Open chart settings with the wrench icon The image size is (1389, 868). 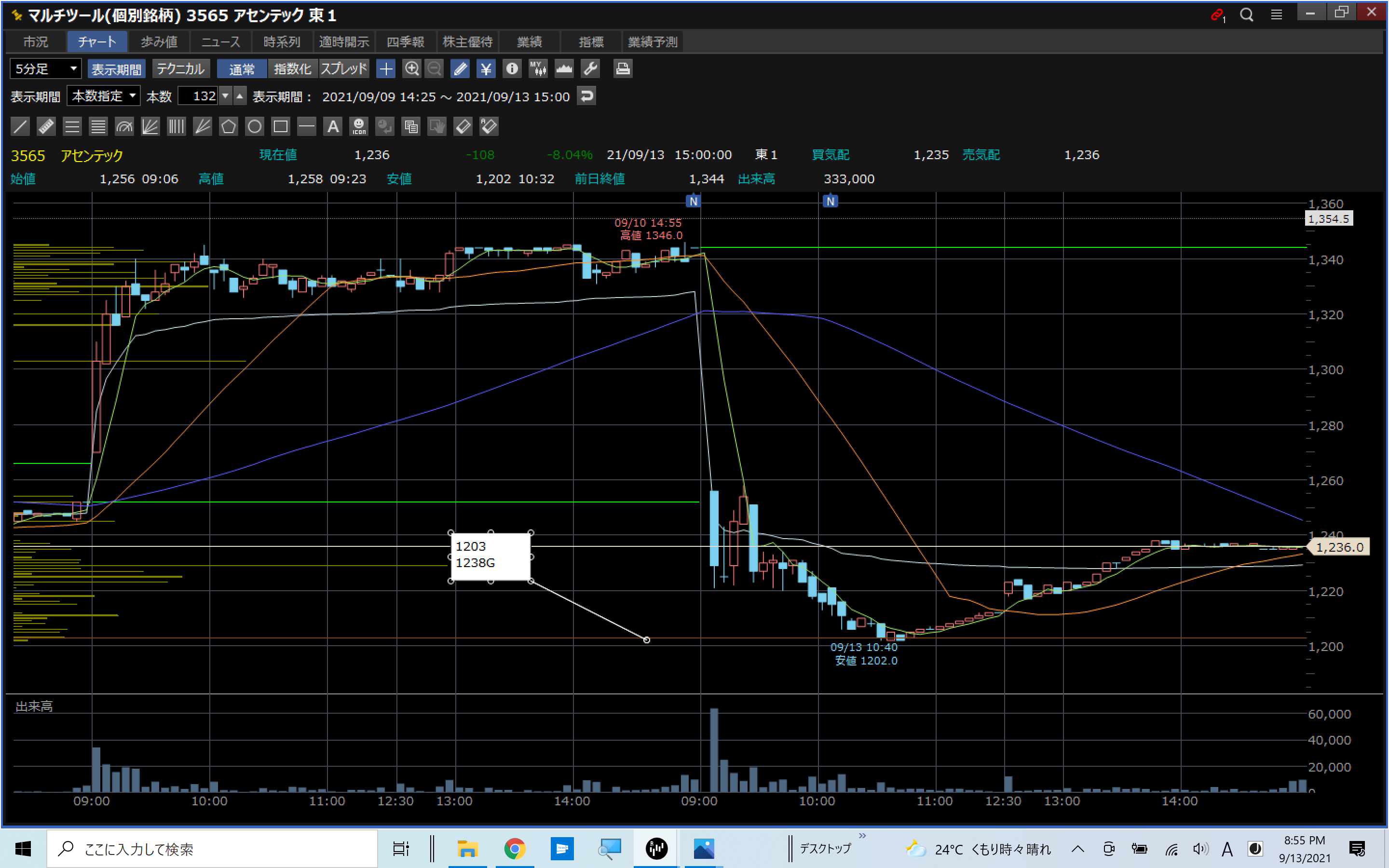[x=590, y=69]
